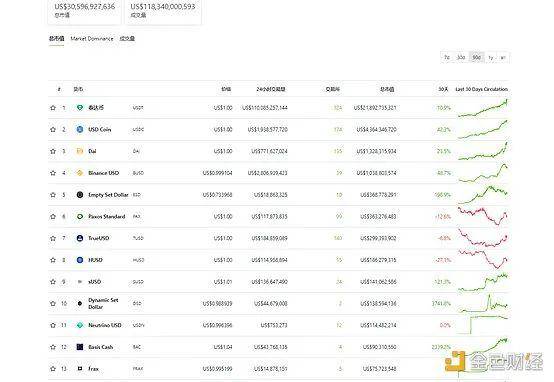554x382 pixels.
Task: Click the Neutrino USD coin icon
Action: (80, 325)
